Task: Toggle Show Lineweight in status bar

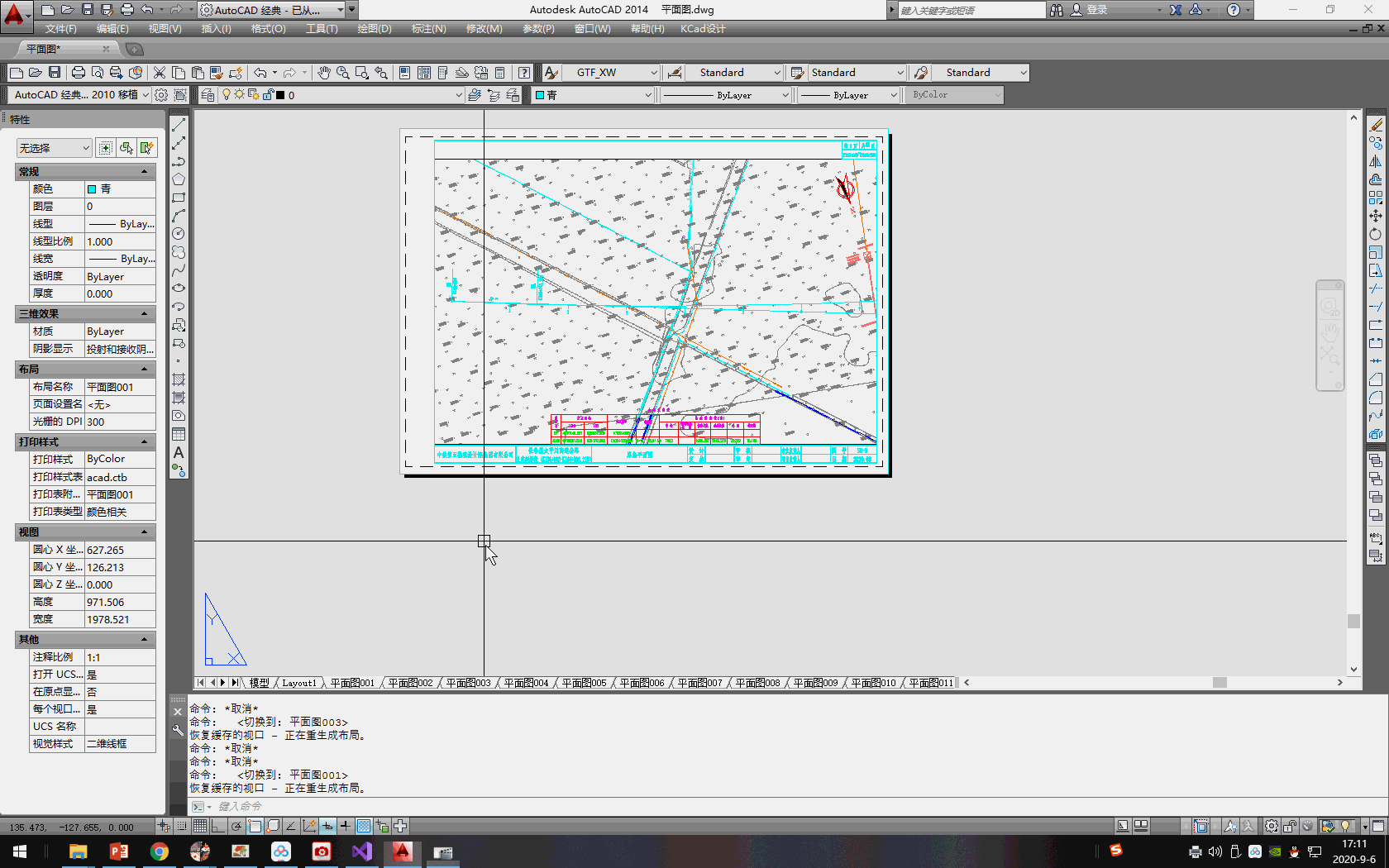Action: [345, 826]
